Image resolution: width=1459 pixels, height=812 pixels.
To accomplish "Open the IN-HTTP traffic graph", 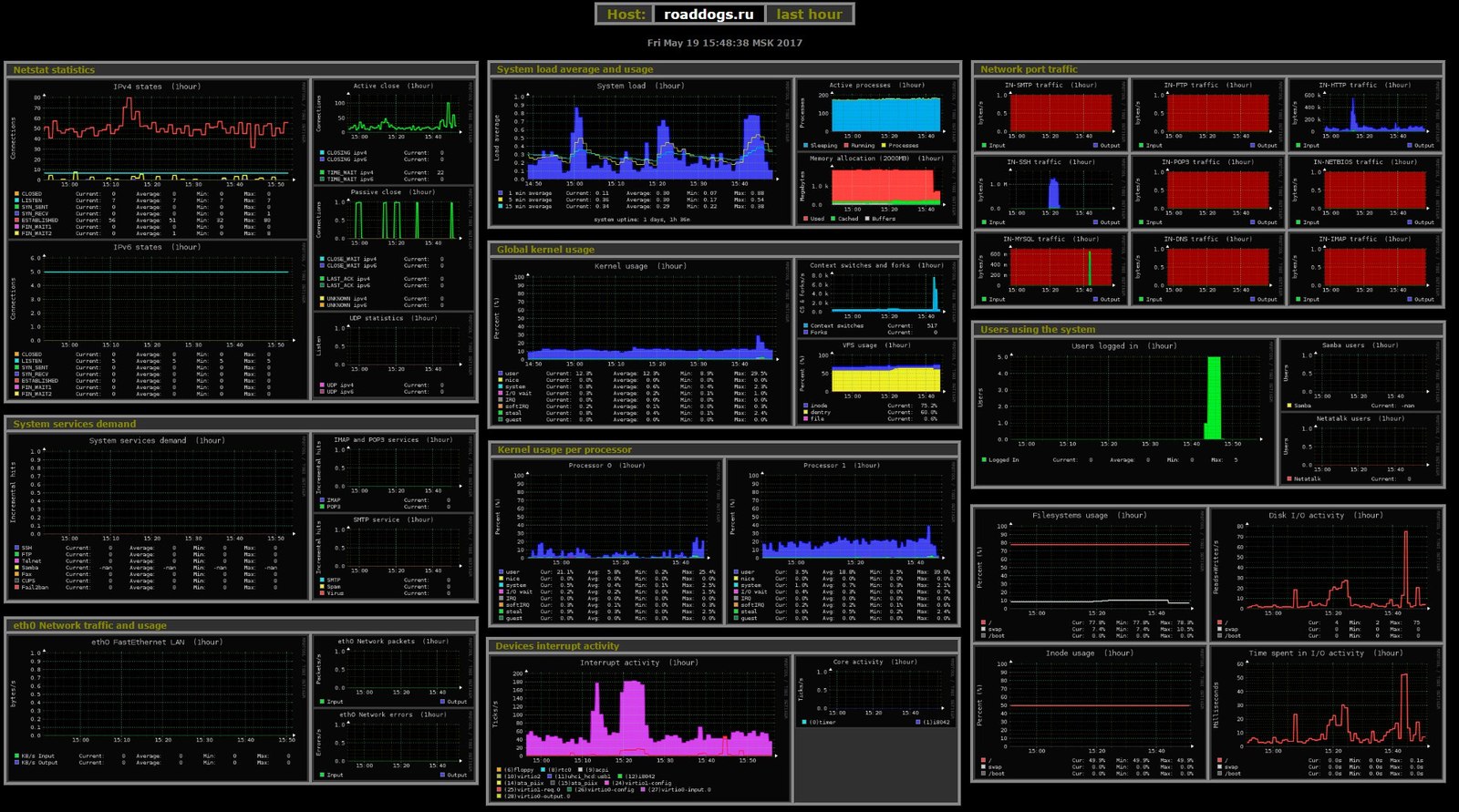I will coord(1365,115).
